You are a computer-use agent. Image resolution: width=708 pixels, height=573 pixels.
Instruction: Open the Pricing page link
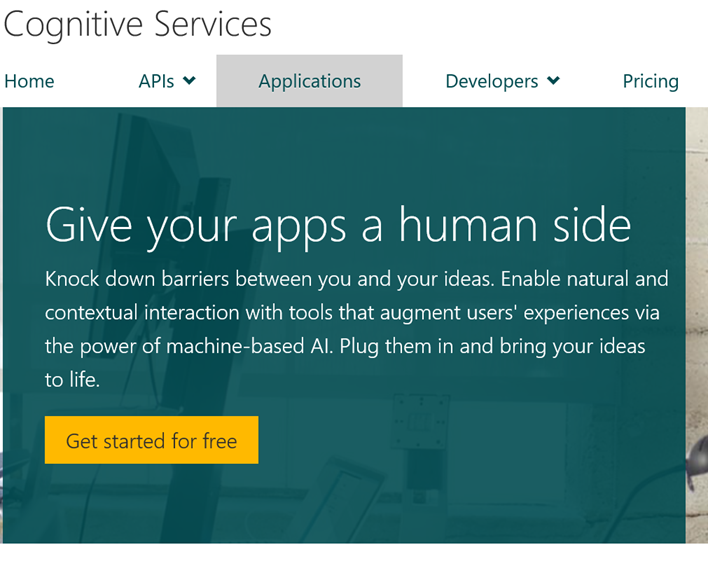651,82
